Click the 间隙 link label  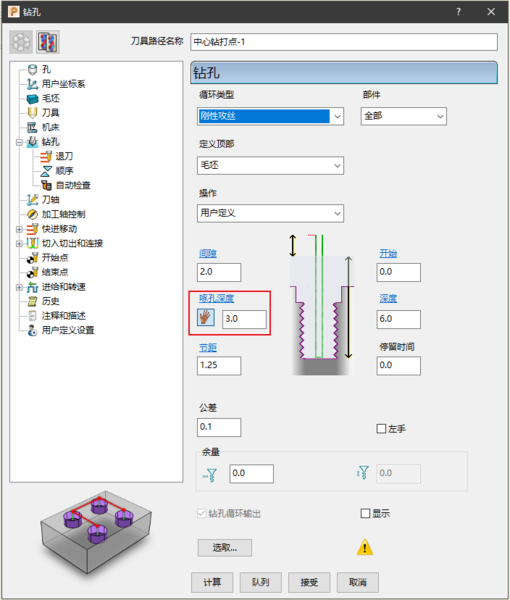(208, 253)
